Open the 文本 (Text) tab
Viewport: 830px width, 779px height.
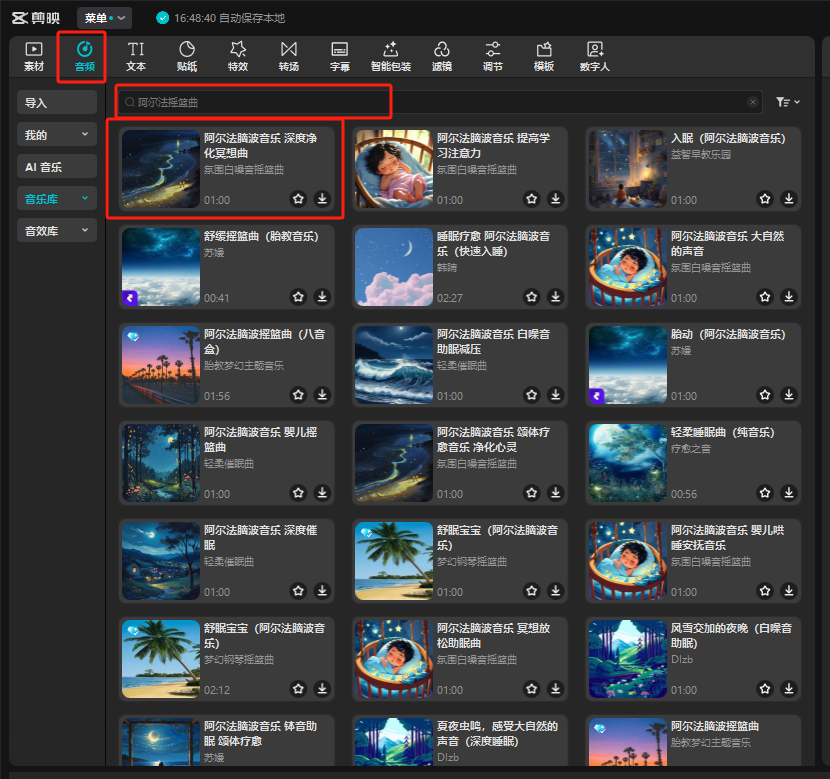coord(136,56)
